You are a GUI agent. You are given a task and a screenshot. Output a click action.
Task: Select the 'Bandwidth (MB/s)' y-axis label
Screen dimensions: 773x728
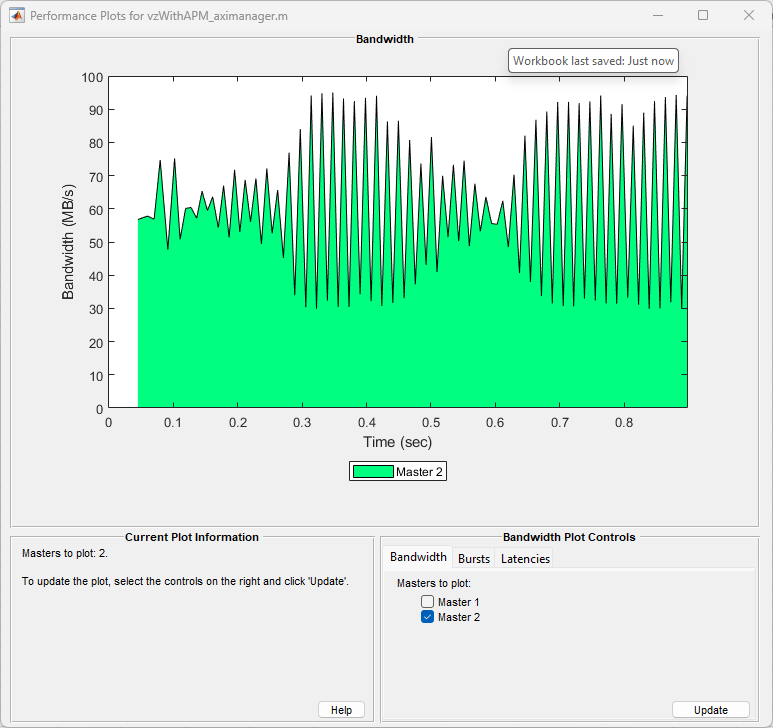tap(69, 242)
